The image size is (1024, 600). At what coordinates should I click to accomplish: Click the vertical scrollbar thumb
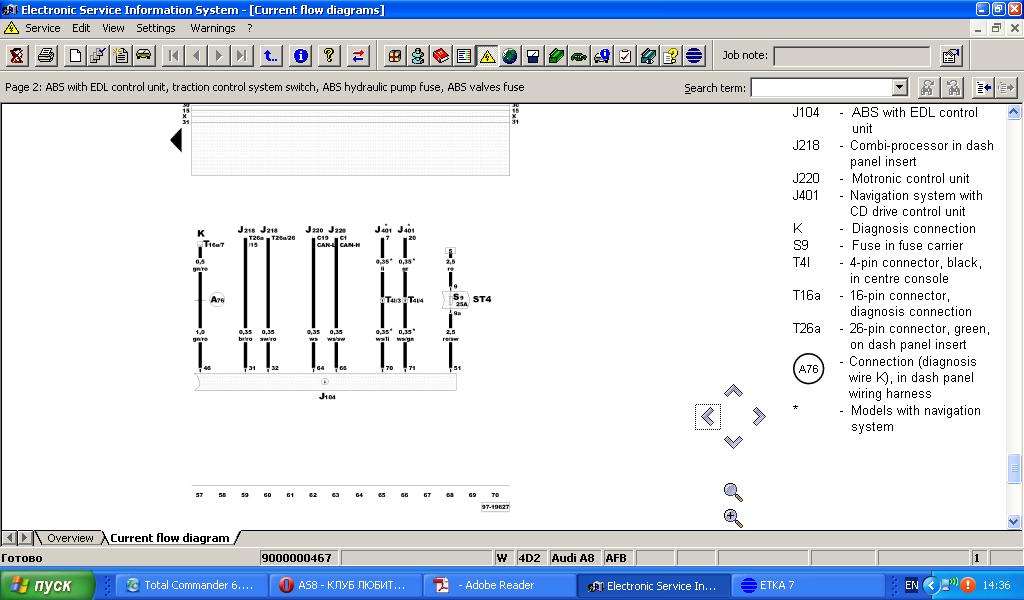click(1015, 467)
